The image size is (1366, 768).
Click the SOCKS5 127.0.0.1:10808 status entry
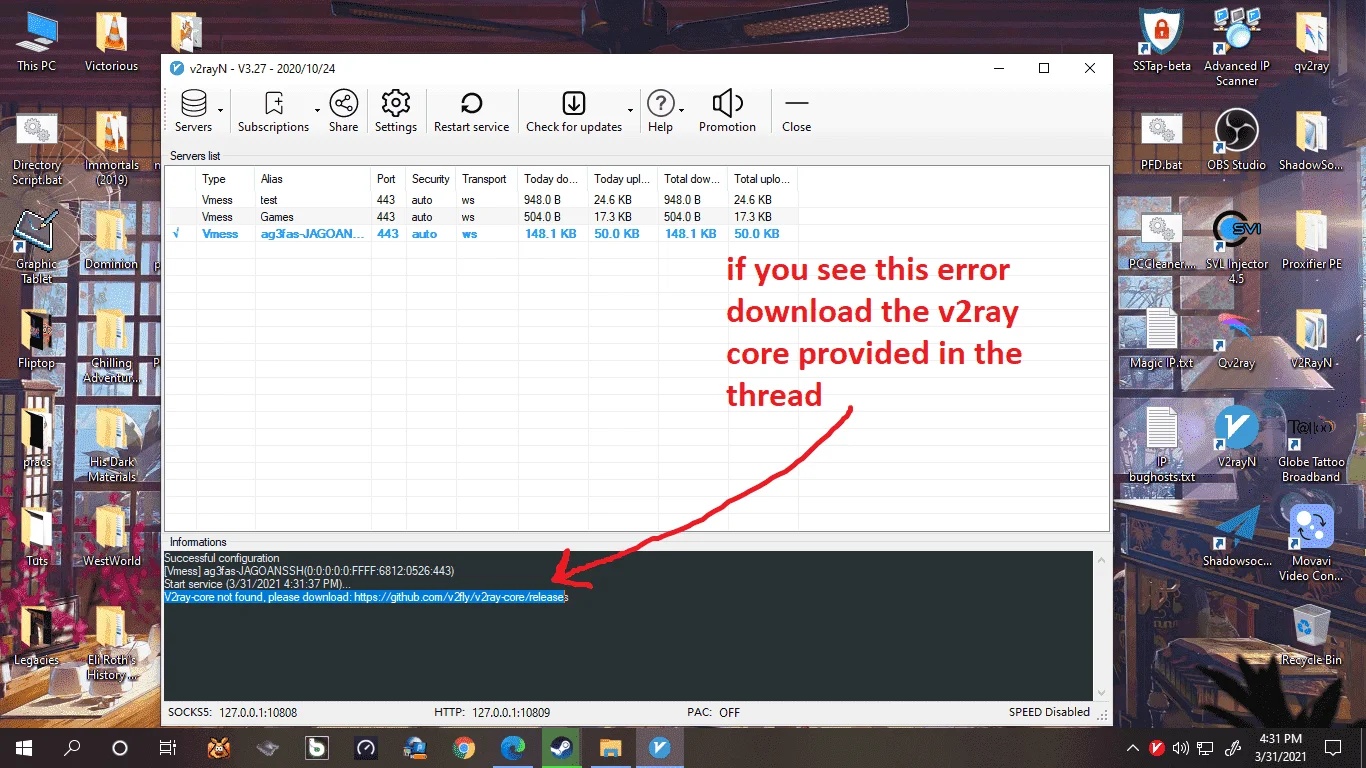pyautogui.click(x=233, y=713)
